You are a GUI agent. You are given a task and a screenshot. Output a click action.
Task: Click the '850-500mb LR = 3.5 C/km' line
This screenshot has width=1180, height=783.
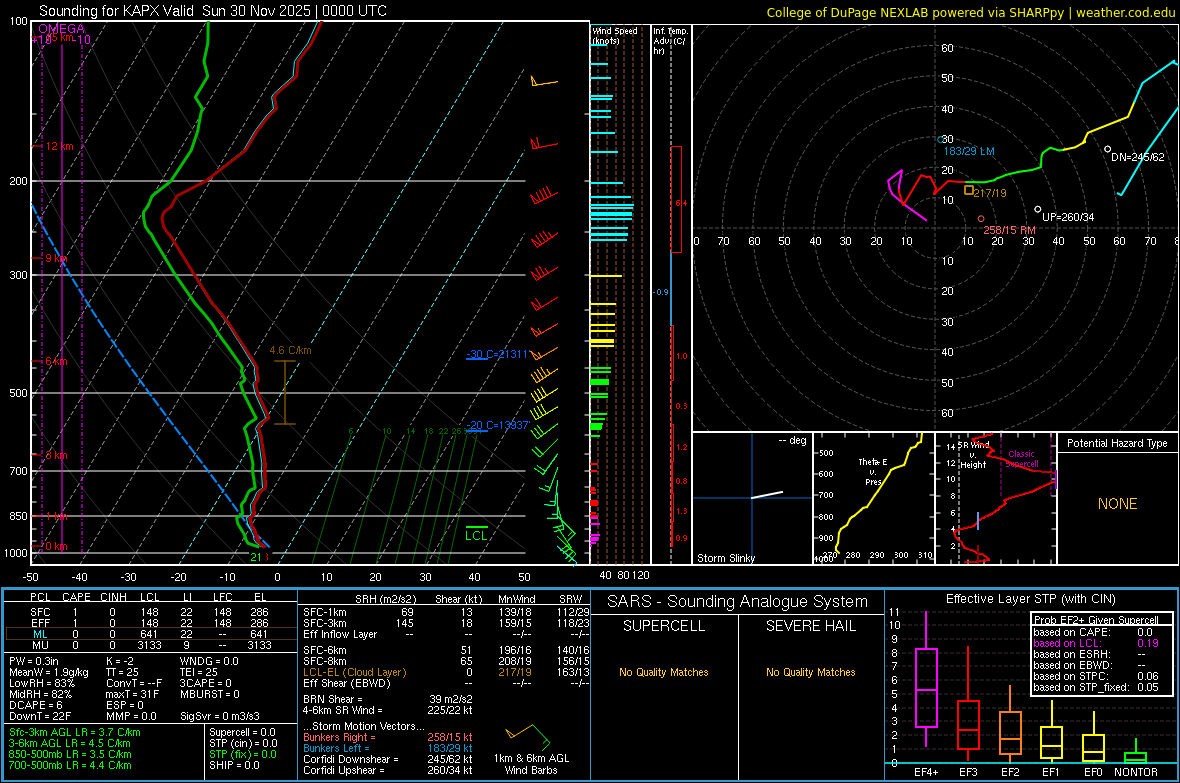(70, 754)
